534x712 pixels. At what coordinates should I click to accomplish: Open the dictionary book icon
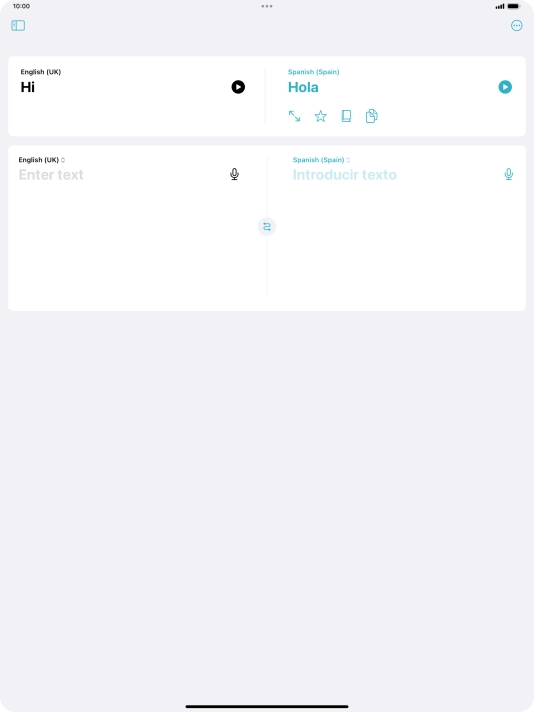346,116
